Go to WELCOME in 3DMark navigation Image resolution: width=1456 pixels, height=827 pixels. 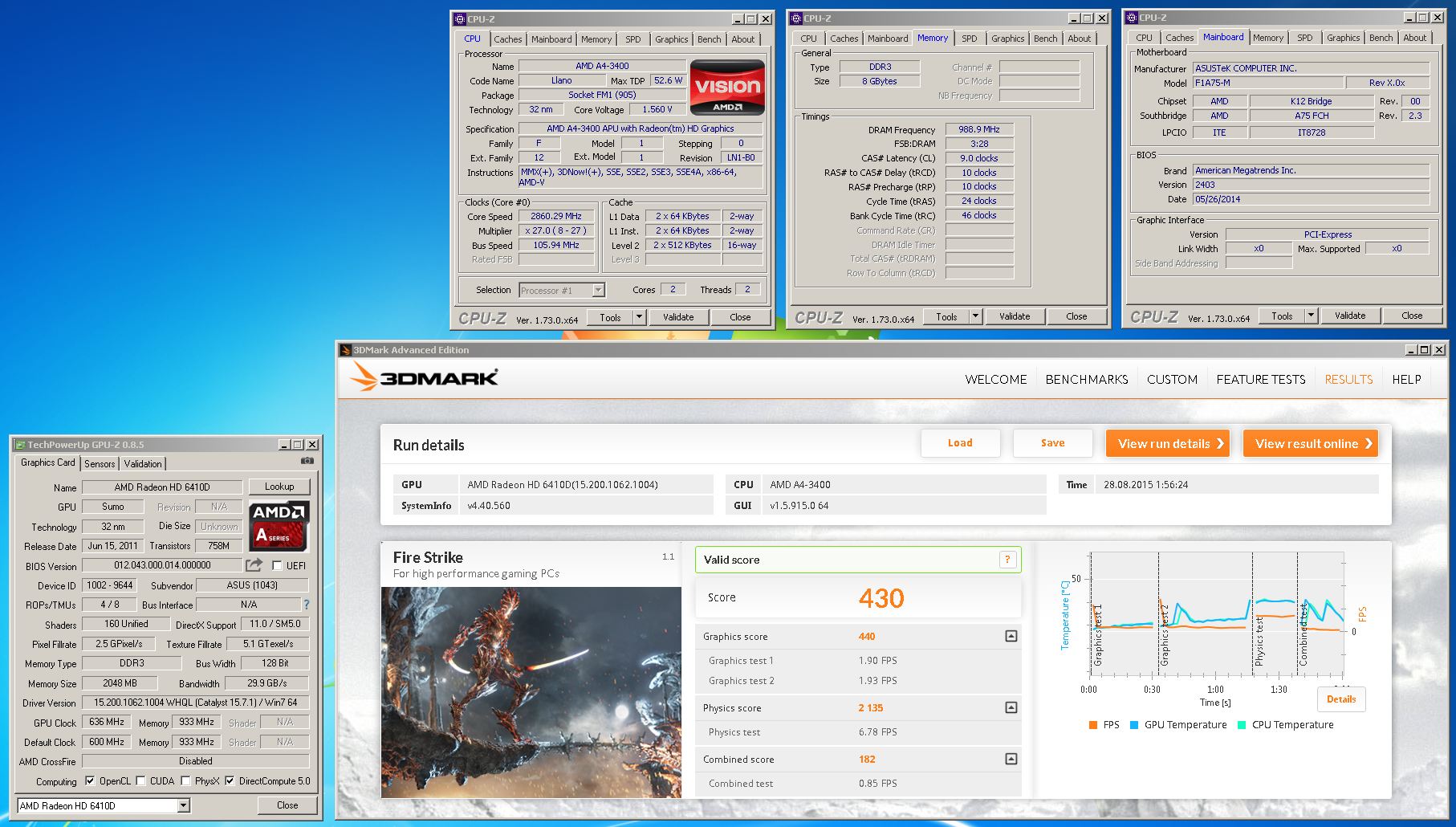coord(996,379)
